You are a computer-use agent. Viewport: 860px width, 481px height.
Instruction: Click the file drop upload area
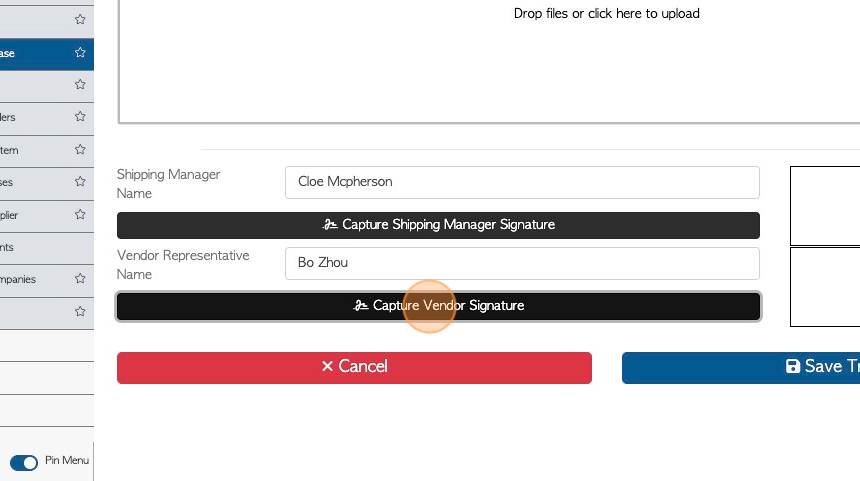coord(489,60)
